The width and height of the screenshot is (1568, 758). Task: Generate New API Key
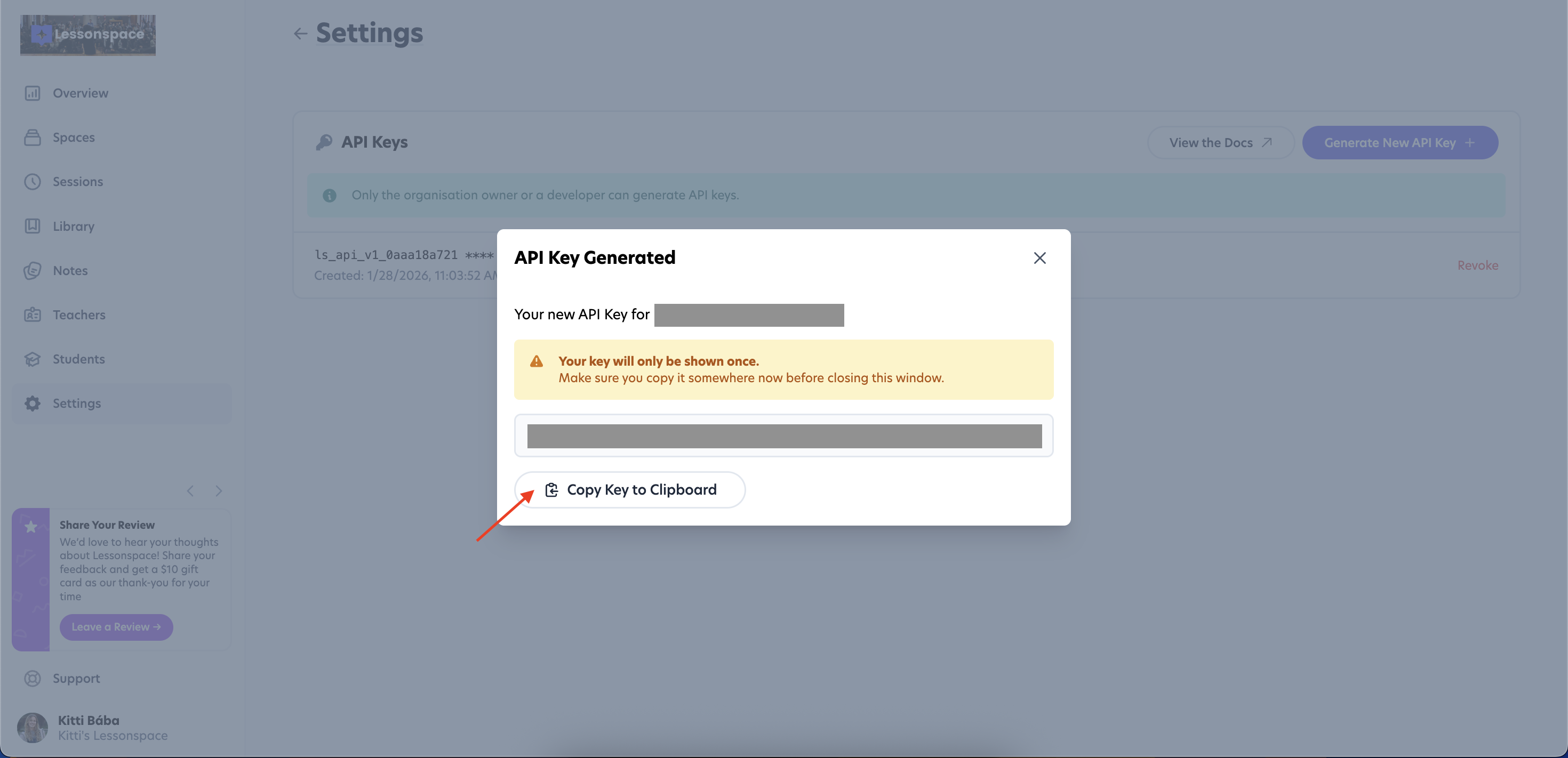tap(1400, 142)
